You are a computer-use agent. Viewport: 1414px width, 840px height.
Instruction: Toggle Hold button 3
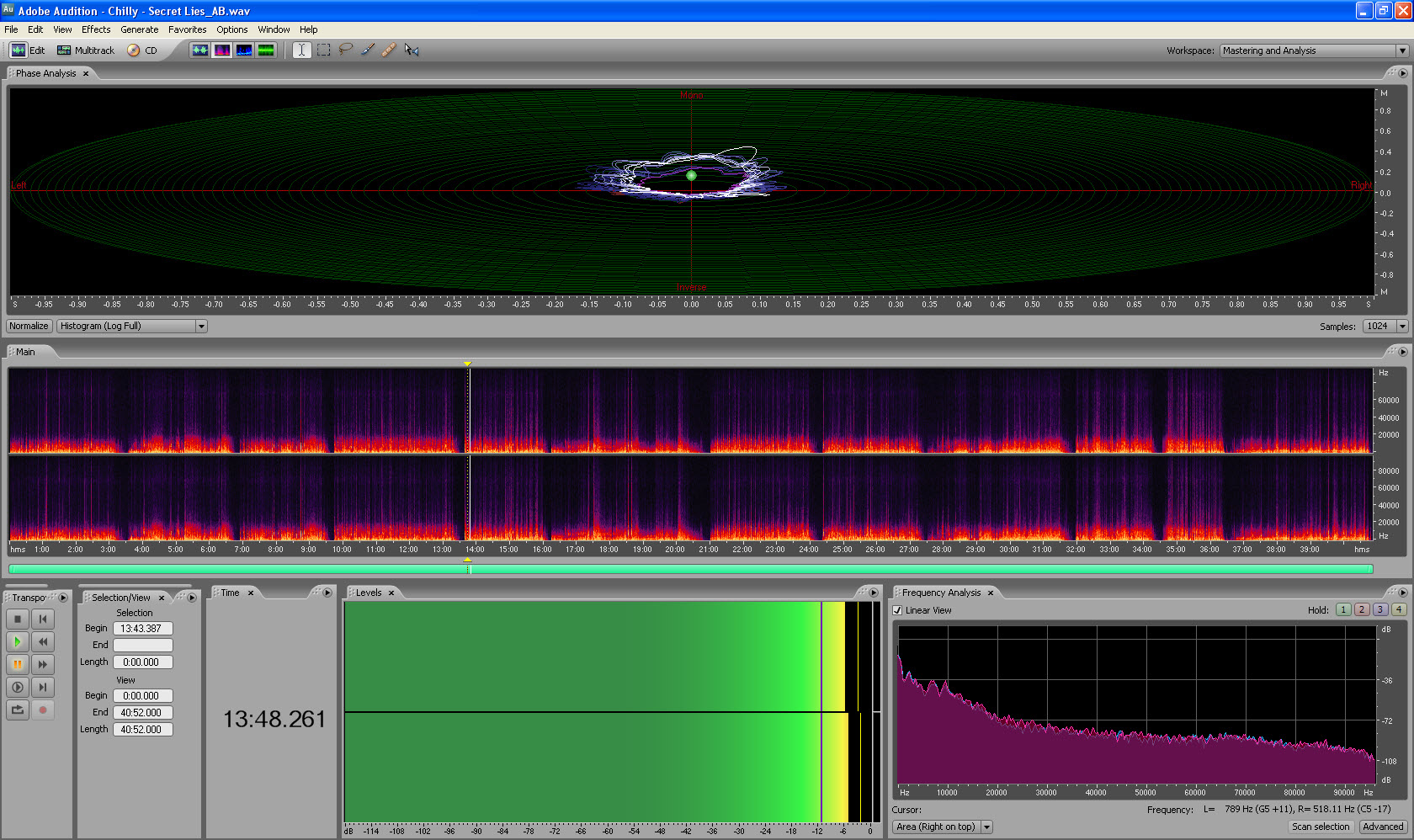coord(1380,609)
